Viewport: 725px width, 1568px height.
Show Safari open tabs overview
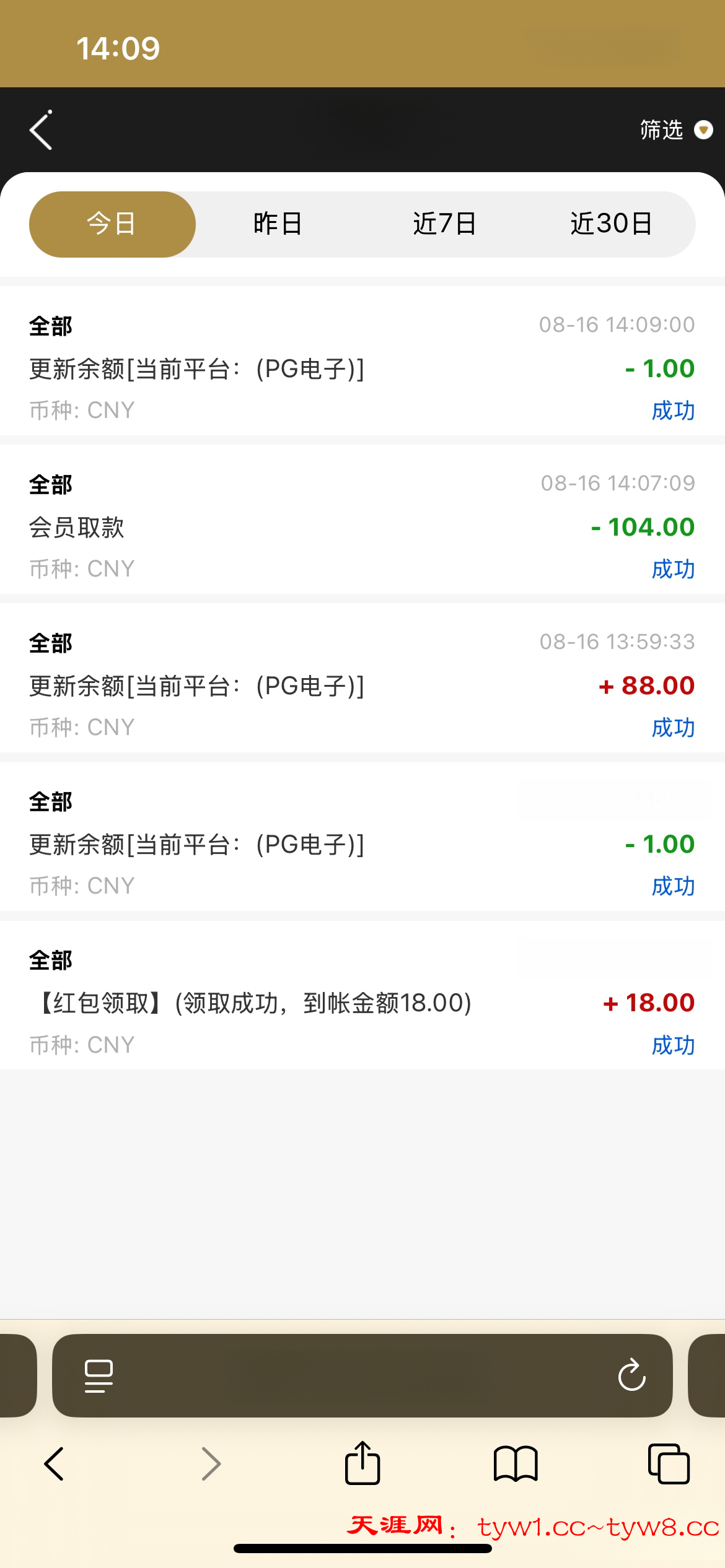click(x=669, y=1464)
